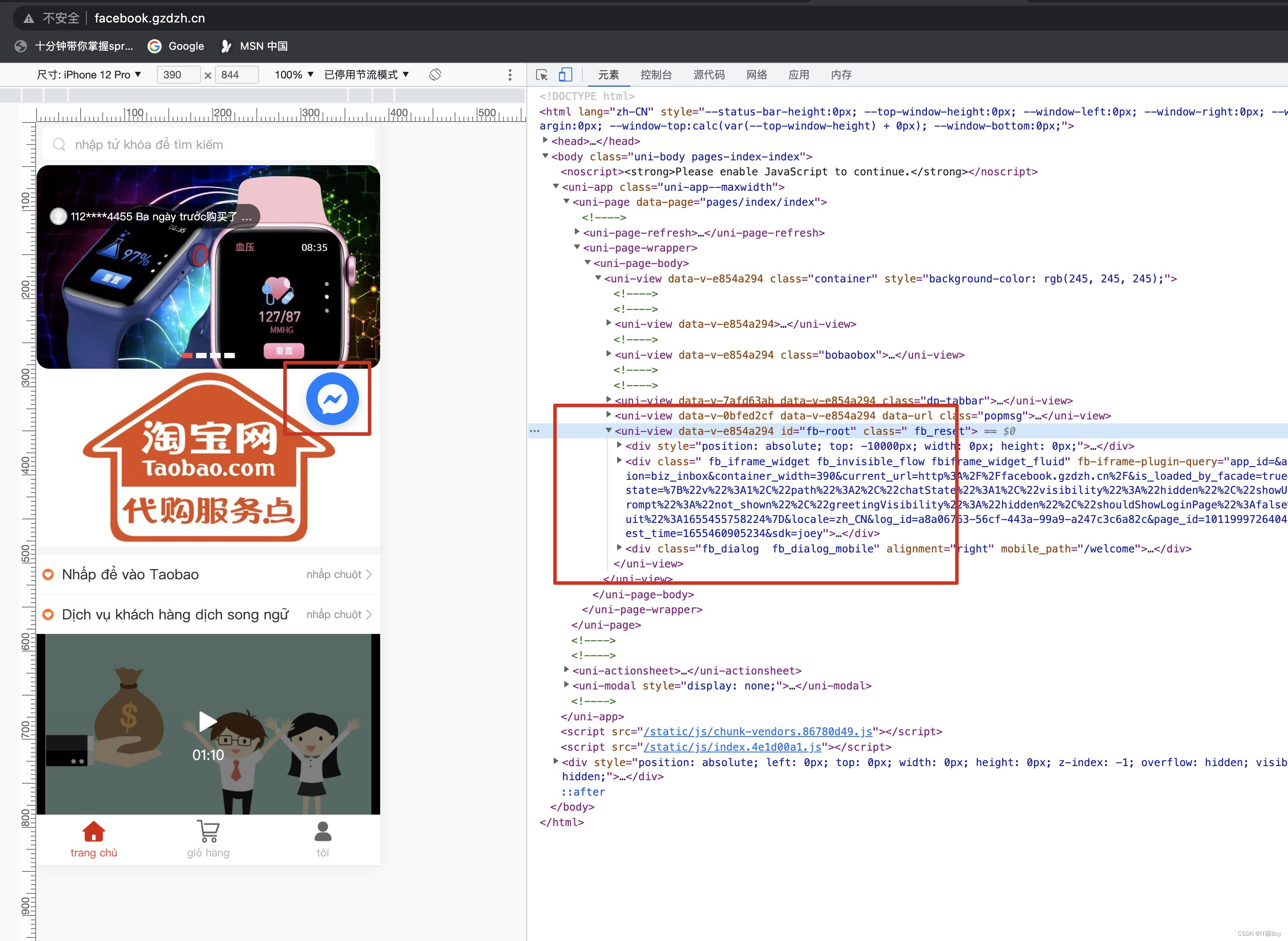Open the tôi profile tab

323,840
